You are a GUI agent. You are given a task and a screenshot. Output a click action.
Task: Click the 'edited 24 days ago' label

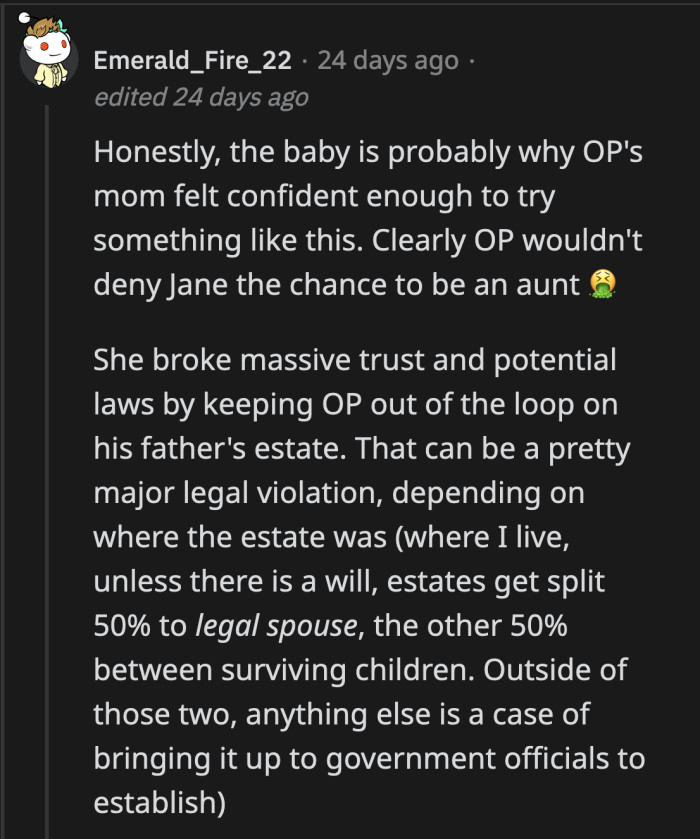[200, 98]
